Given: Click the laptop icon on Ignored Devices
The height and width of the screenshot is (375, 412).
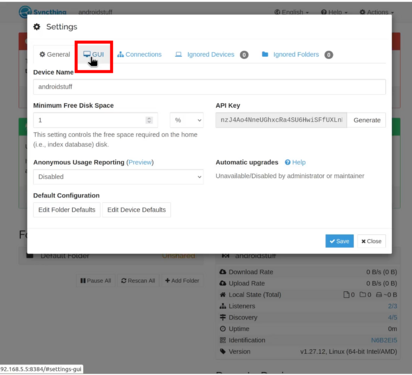Looking at the screenshot, I should [x=179, y=54].
